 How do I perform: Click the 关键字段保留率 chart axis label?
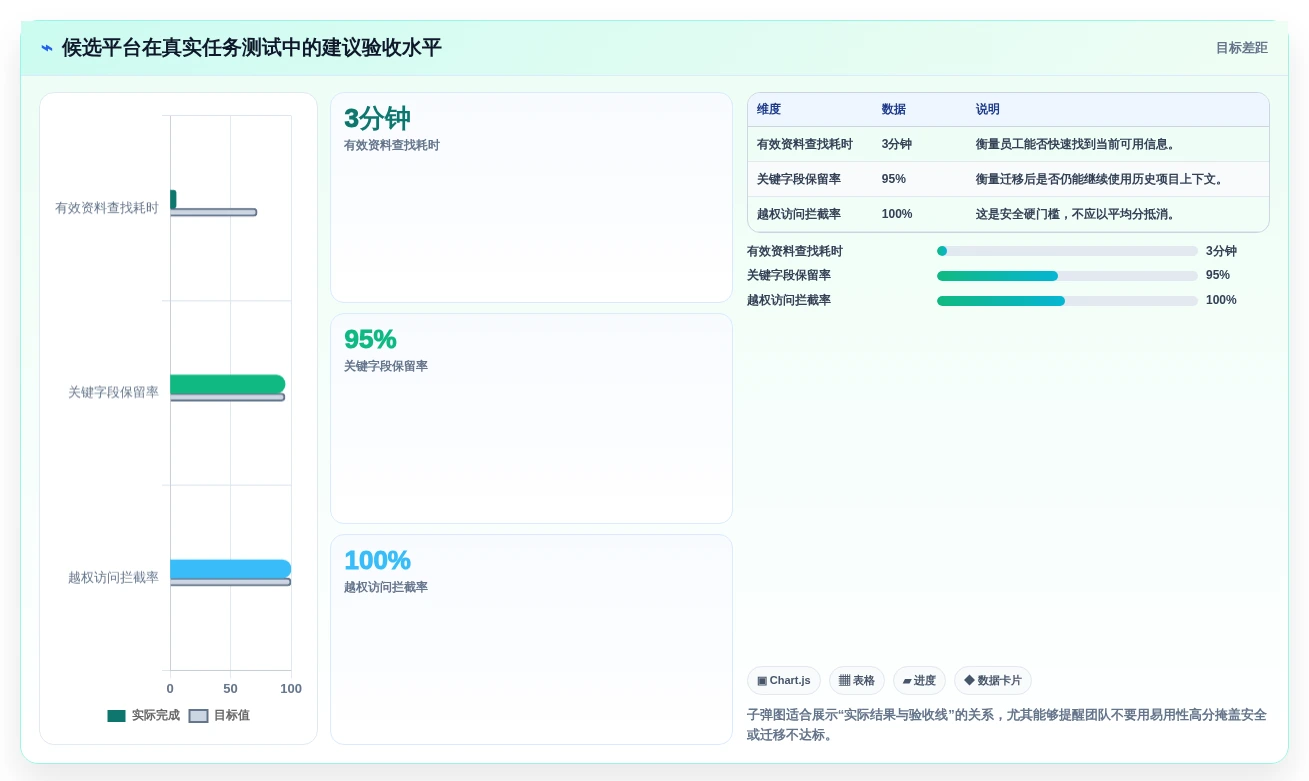coord(113,393)
